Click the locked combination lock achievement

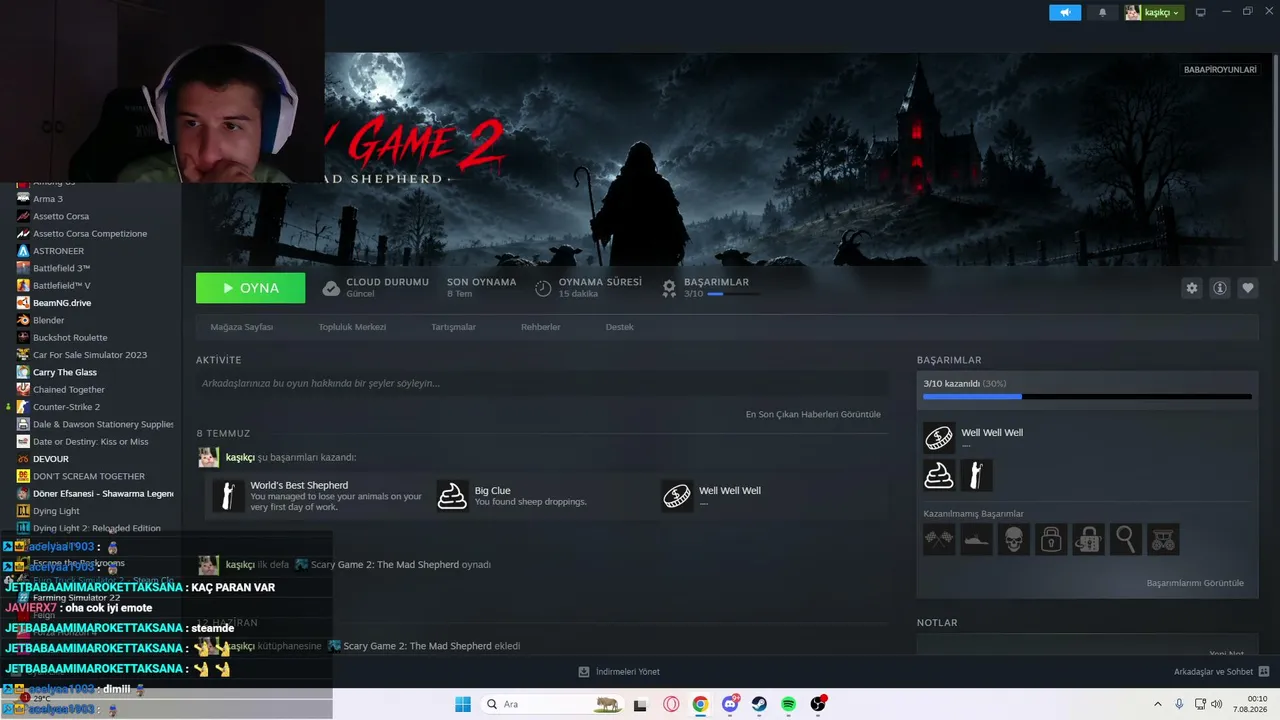pos(1088,539)
